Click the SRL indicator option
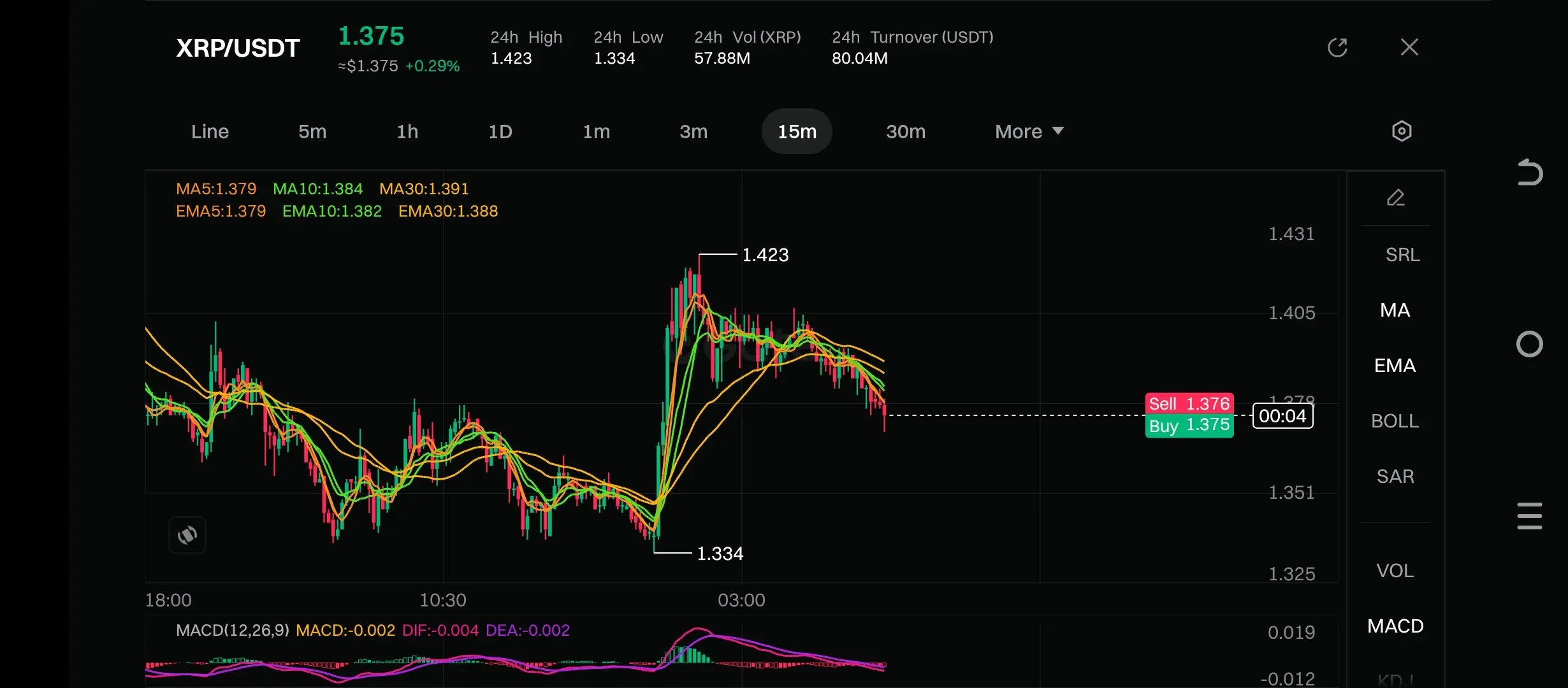This screenshot has height=688, width=1568. [x=1402, y=255]
